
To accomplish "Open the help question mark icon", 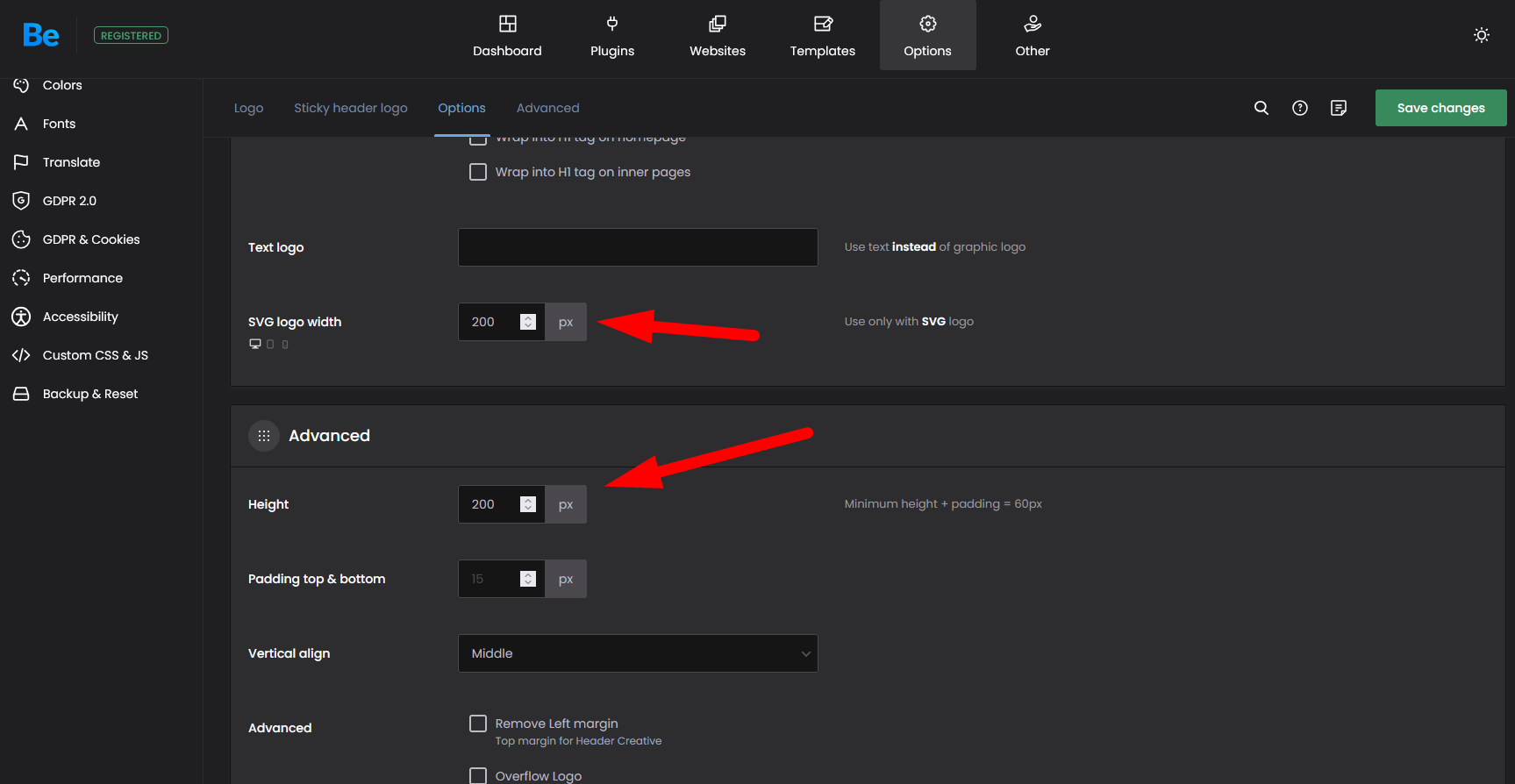I will [1300, 108].
